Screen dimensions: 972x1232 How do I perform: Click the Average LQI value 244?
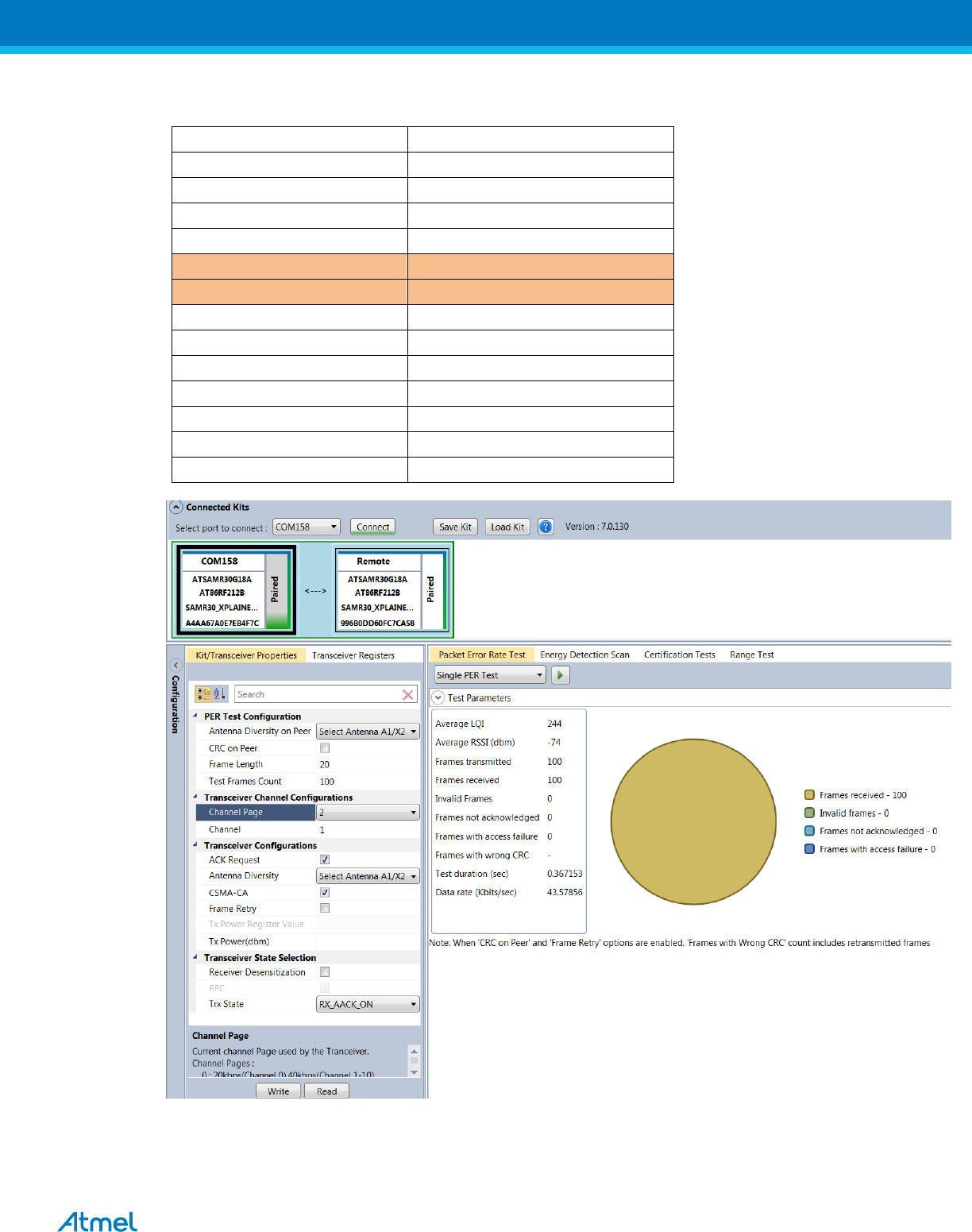point(554,724)
